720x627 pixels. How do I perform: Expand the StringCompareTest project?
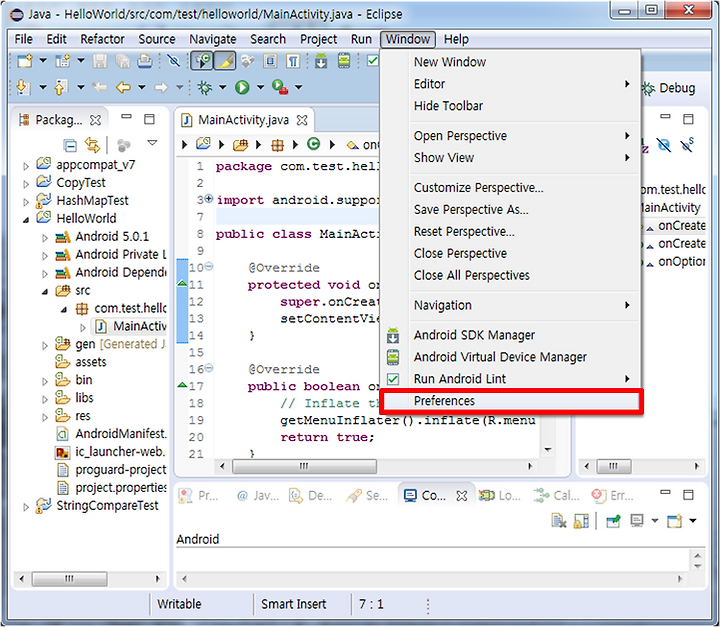coord(26,507)
